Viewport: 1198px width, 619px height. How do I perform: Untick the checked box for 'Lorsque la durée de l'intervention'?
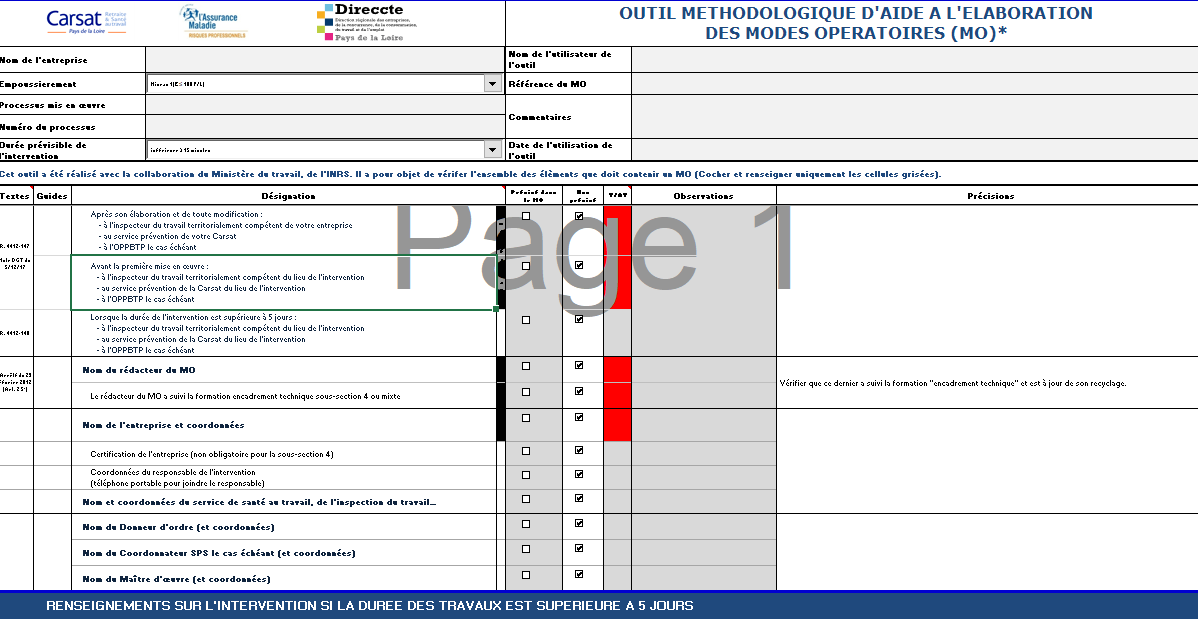579,319
